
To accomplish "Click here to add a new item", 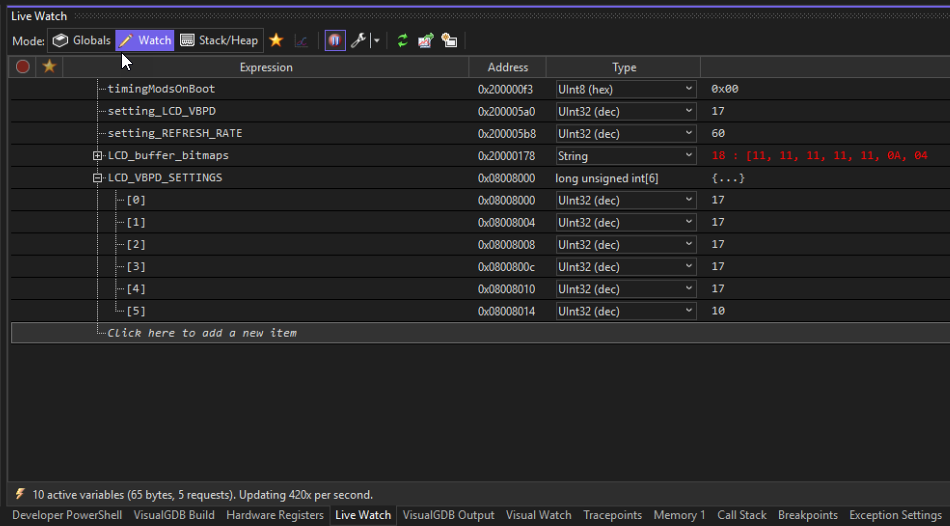I will (x=202, y=333).
